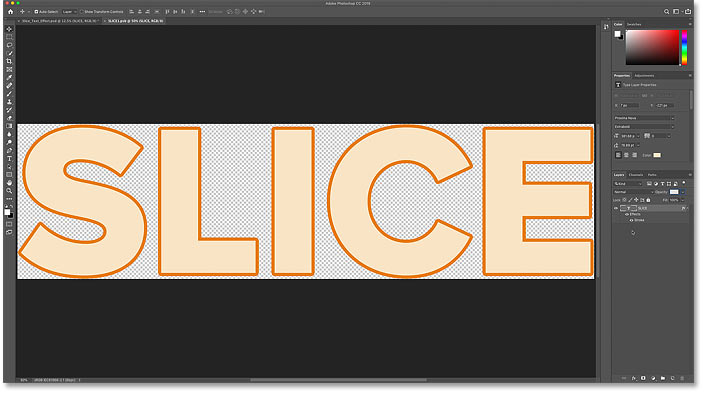Open the workspace switcher icon
This screenshot has height=394, width=704.
tap(676, 12)
